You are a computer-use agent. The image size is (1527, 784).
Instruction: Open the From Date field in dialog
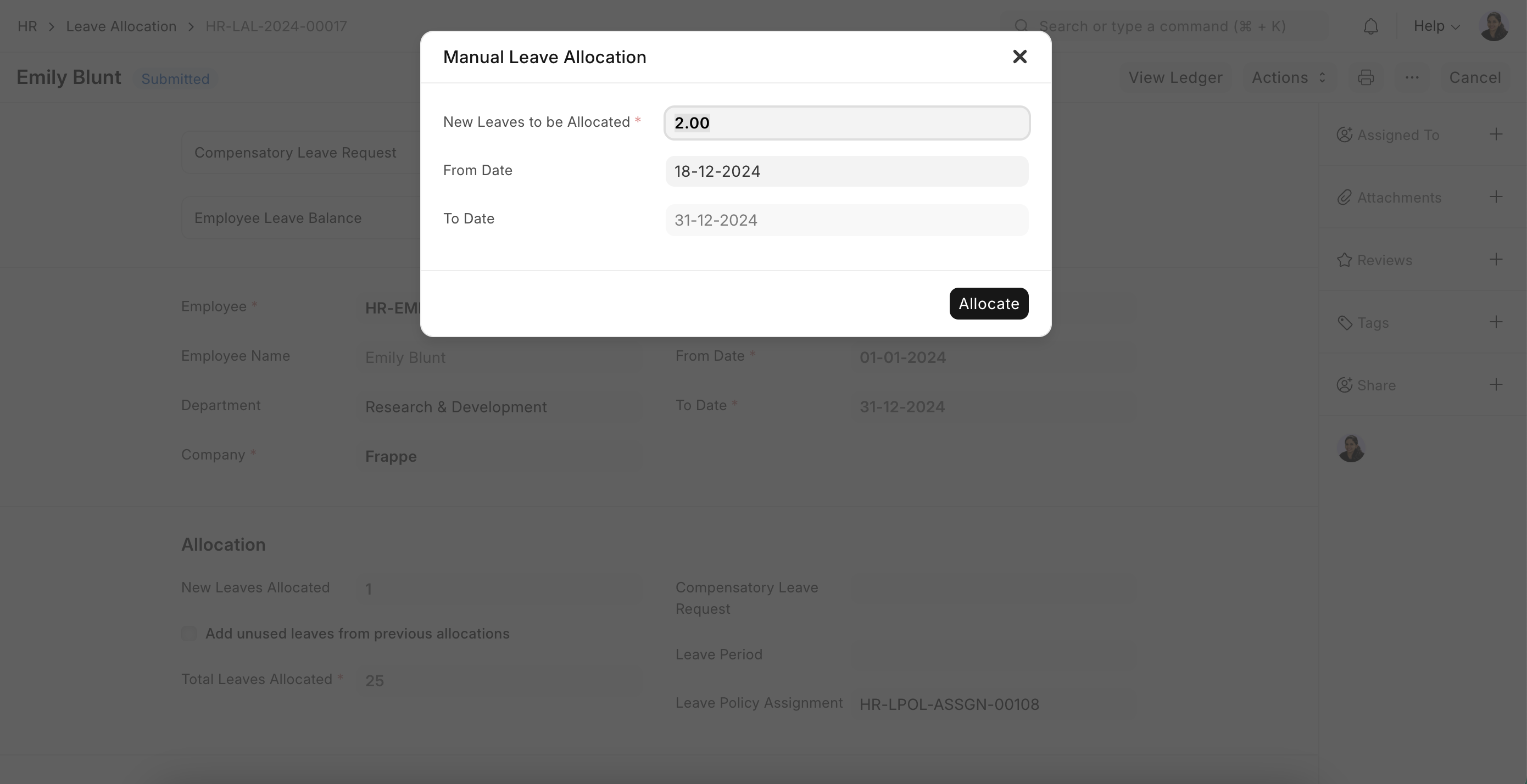coord(846,171)
